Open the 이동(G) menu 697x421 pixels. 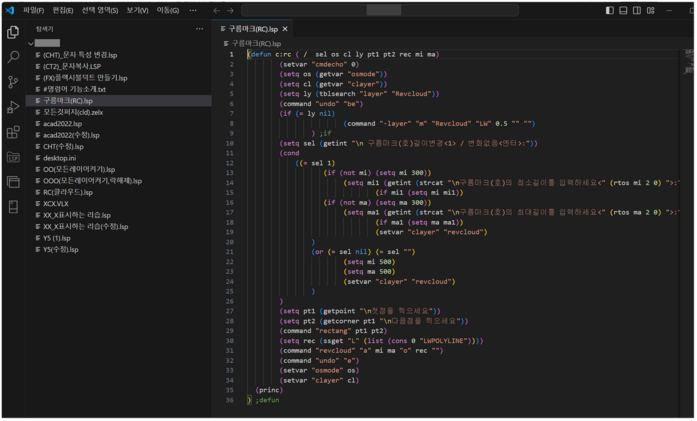(x=168, y=10)
